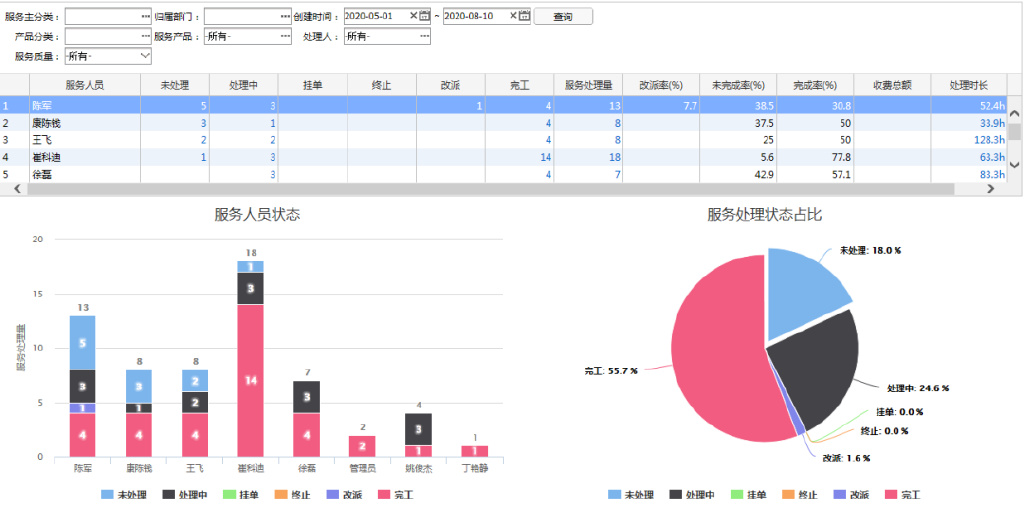Viewport: 1024px width, 517px height.
Task: Open 崔科迪's 服务处理量 value 18 link
Action: (615, 157)
